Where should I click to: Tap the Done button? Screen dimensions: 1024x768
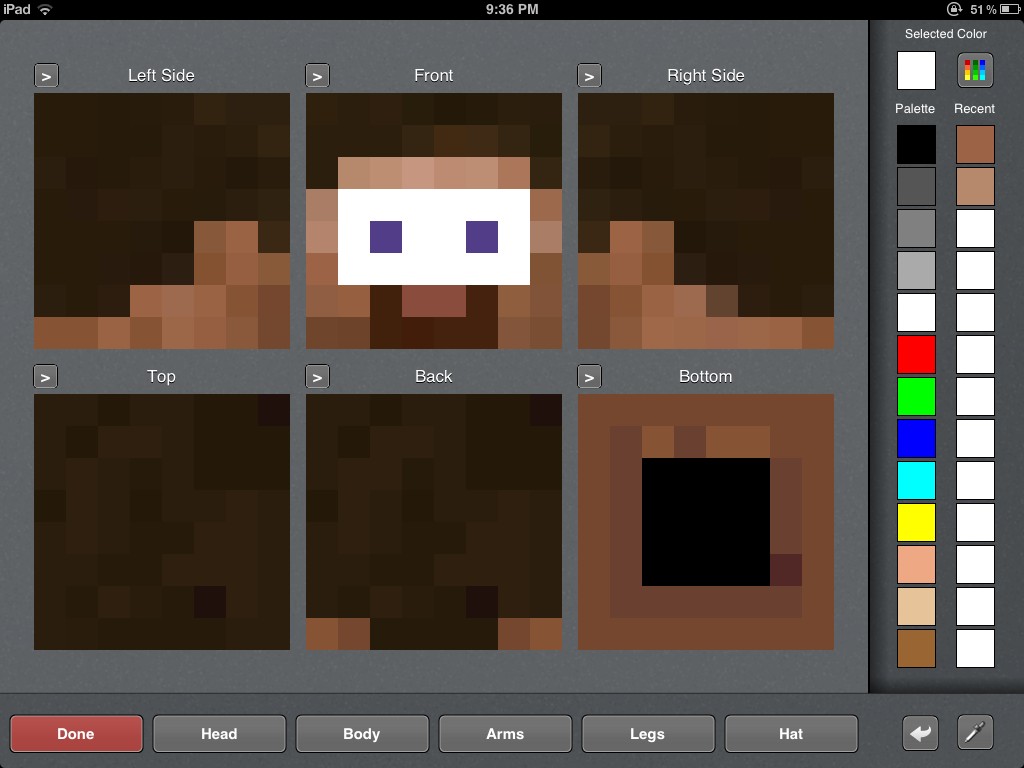pos(76,733)
